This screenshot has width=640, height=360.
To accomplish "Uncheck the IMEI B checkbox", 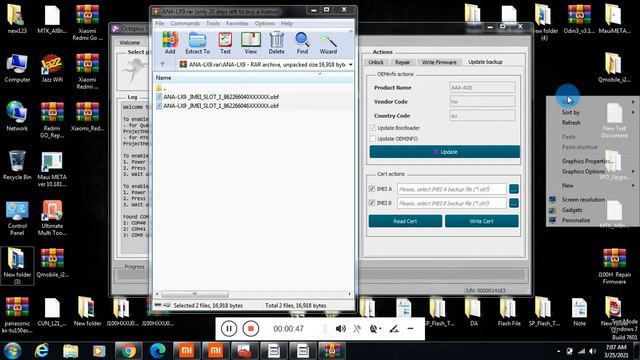I will coord(372,202).
